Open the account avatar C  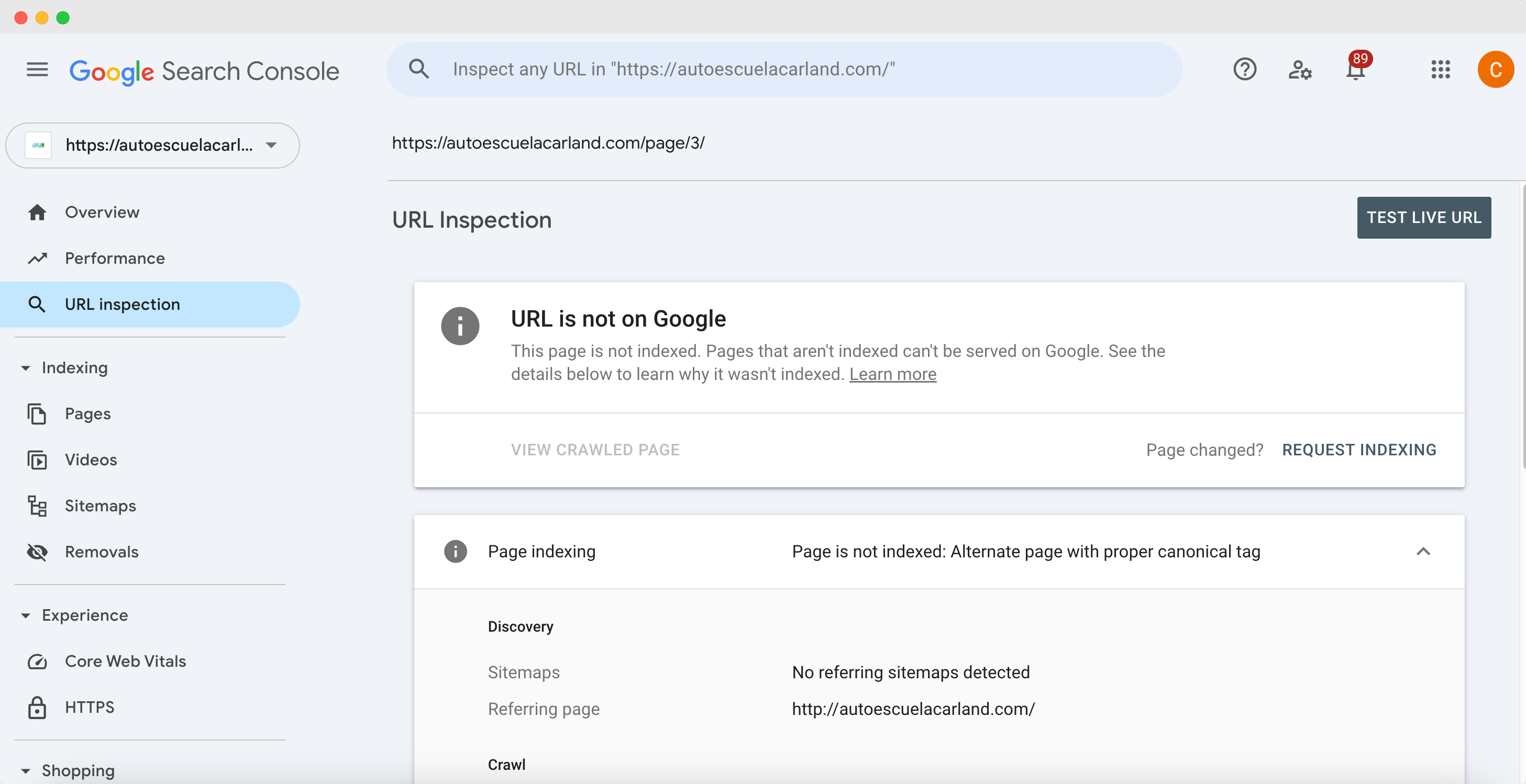(x=1495, y=69)
